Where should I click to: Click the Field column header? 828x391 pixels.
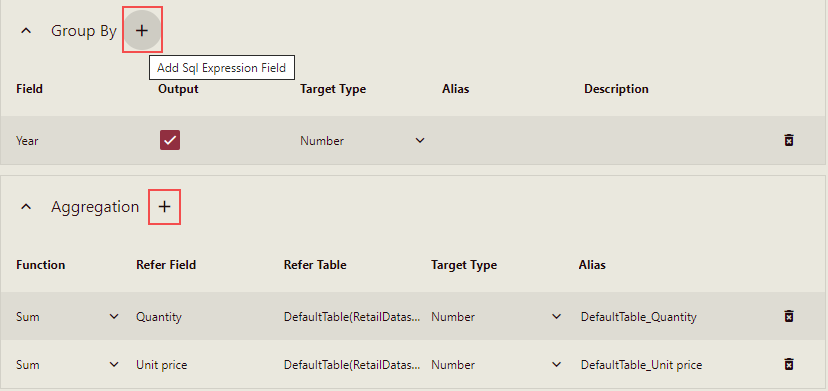coord(30,89)
